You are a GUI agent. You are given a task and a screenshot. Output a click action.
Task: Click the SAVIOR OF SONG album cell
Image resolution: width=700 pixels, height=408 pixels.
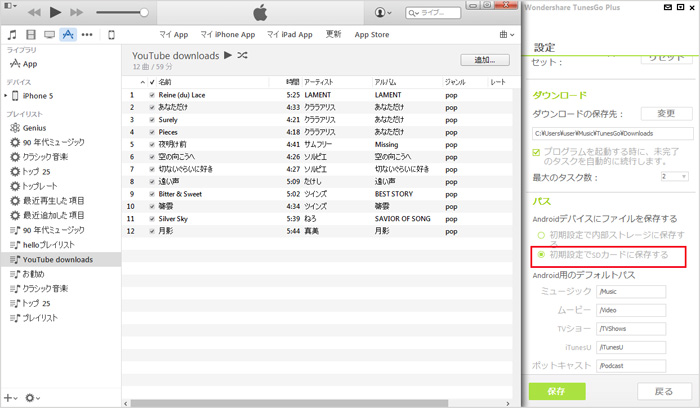pyautogui.click(x=403, y=219)
